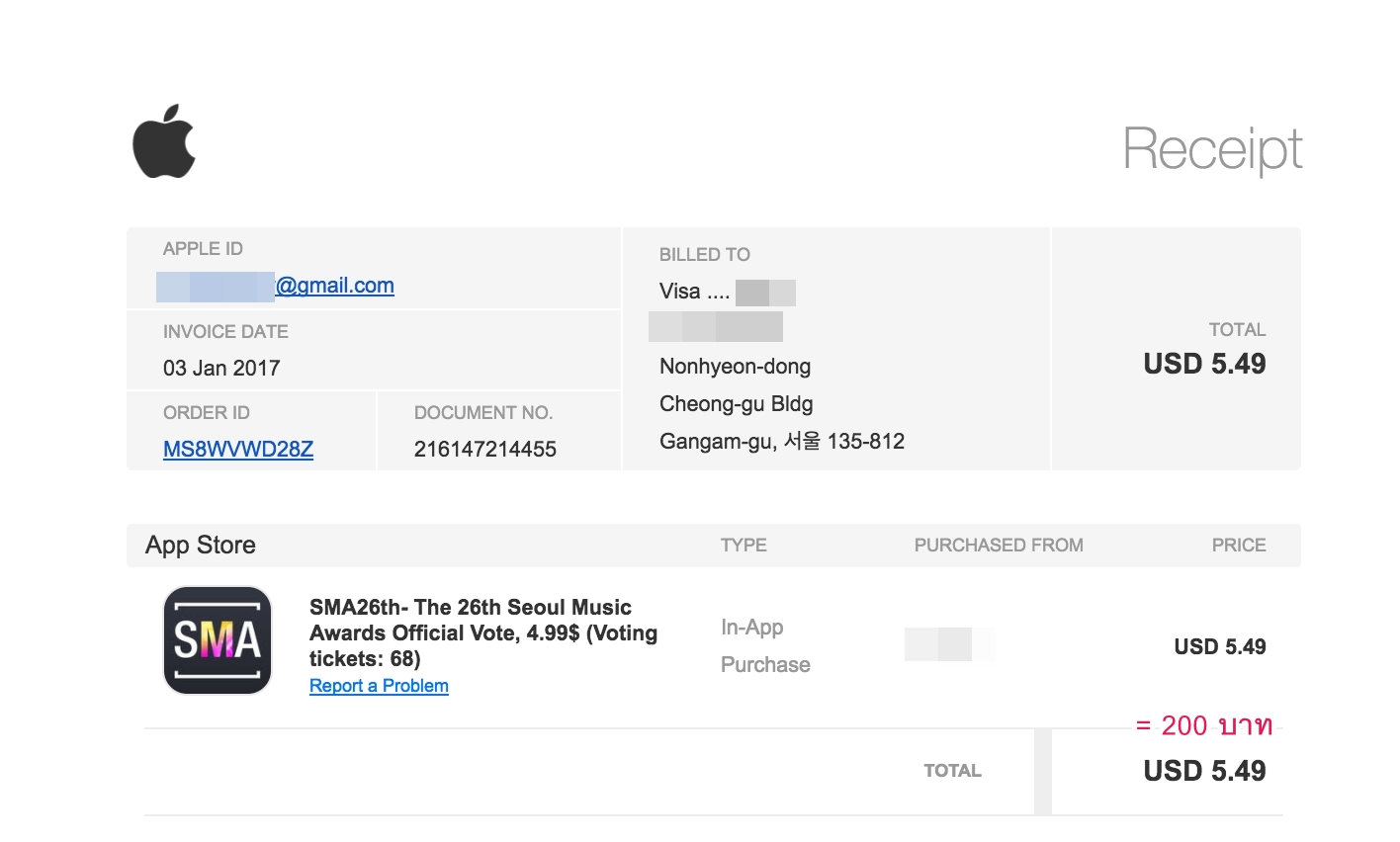This screenshot has width=1400, height=842.
Task: Click the item price USD 5.49
Action: [1220, 647]
